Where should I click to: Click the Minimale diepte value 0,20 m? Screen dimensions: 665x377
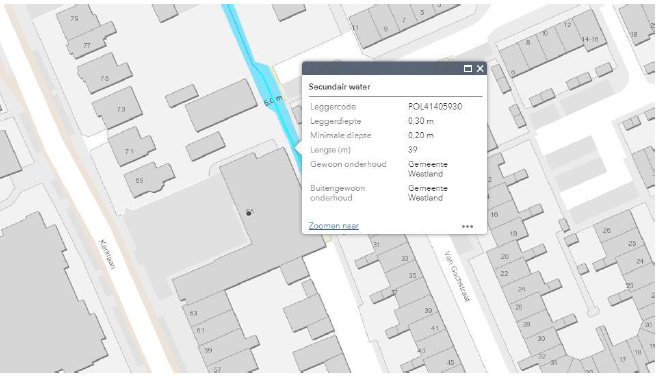[x=421, y=135]
